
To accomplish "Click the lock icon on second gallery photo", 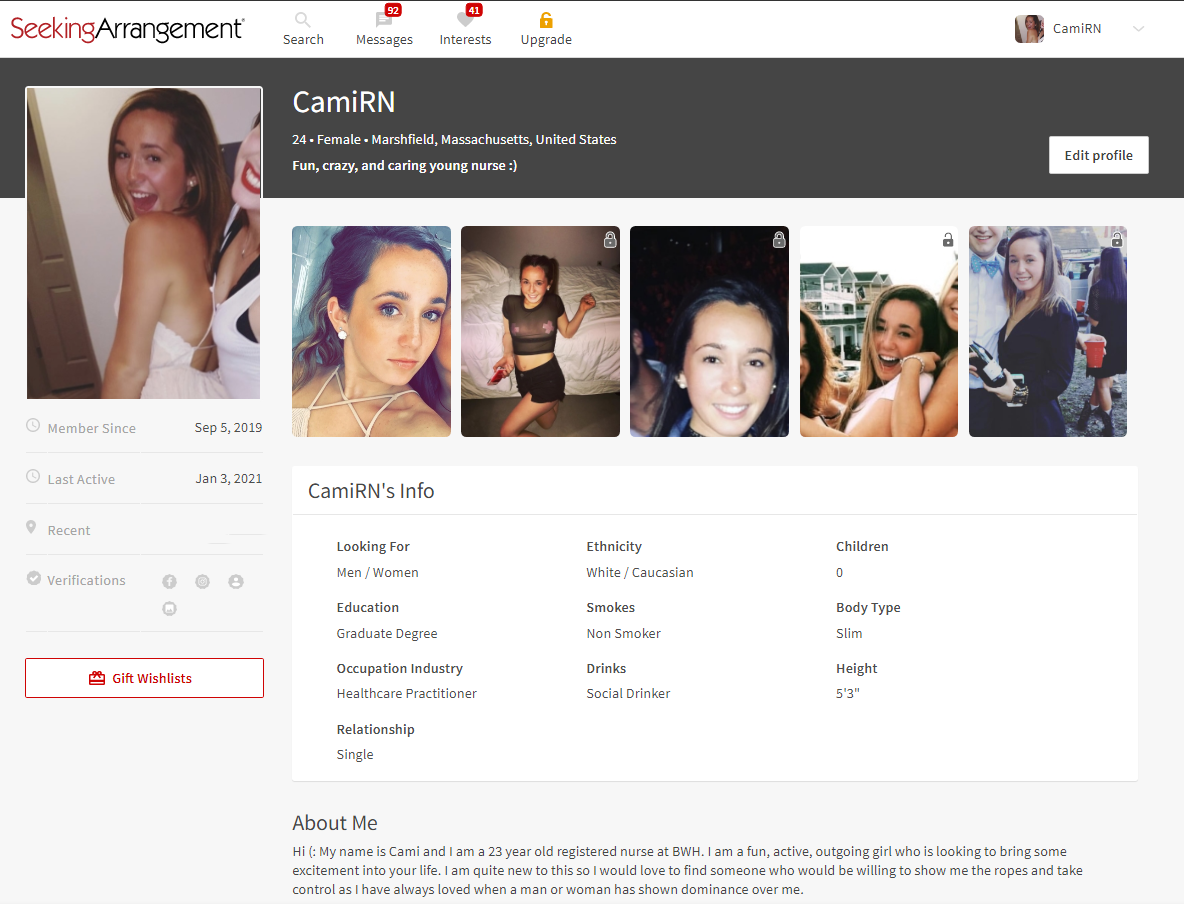I will pos(610,239).
